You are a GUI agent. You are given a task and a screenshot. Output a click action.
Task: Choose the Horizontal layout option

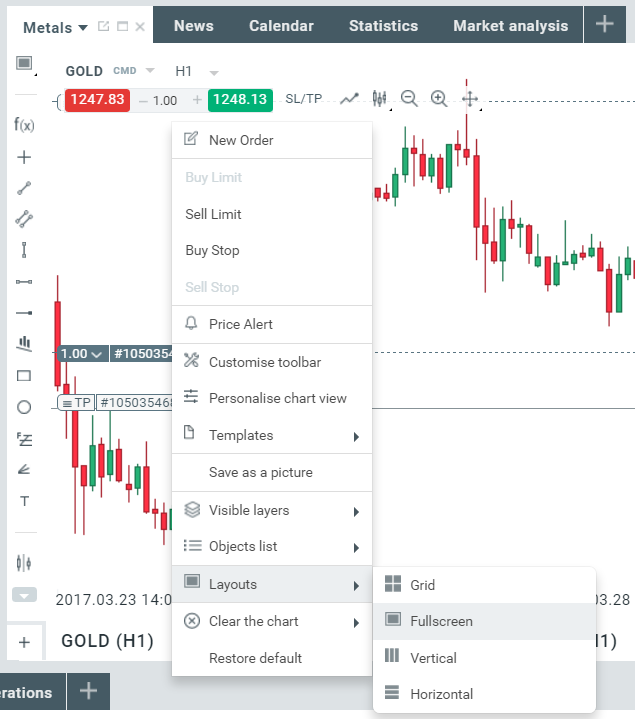tap(441, 694)
